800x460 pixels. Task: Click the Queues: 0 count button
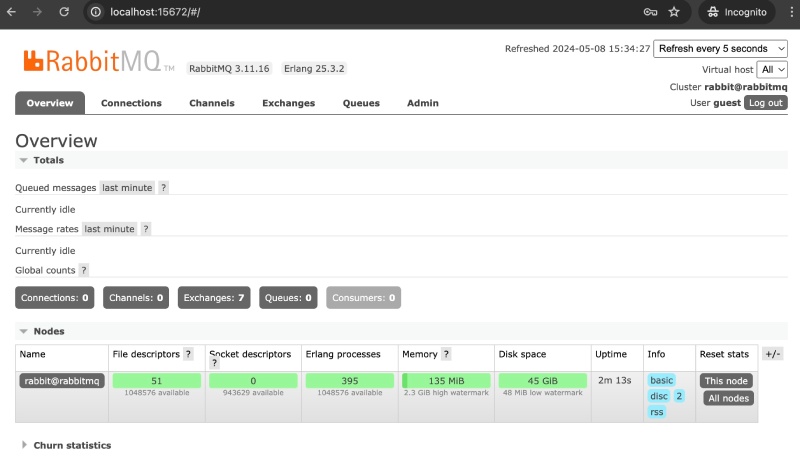(288, 298)
